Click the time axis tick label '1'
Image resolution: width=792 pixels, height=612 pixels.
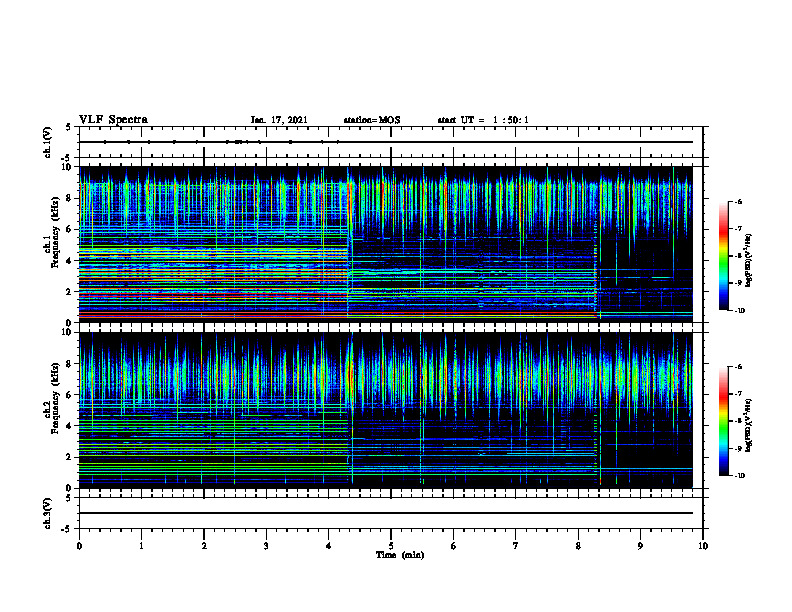(141, 546)
